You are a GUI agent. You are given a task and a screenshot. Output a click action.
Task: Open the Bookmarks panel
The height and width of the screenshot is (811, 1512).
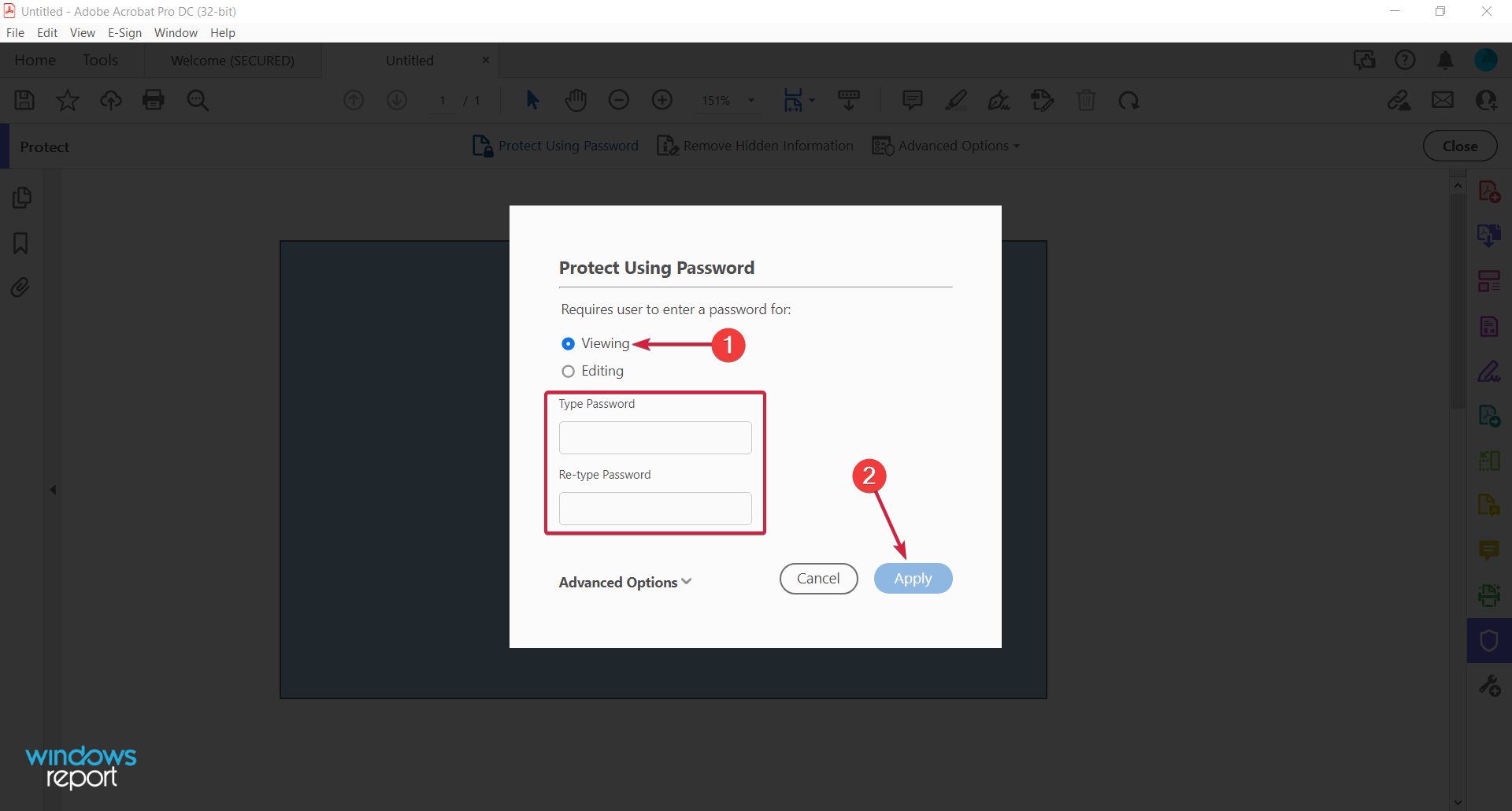click(x=21, y=243)
